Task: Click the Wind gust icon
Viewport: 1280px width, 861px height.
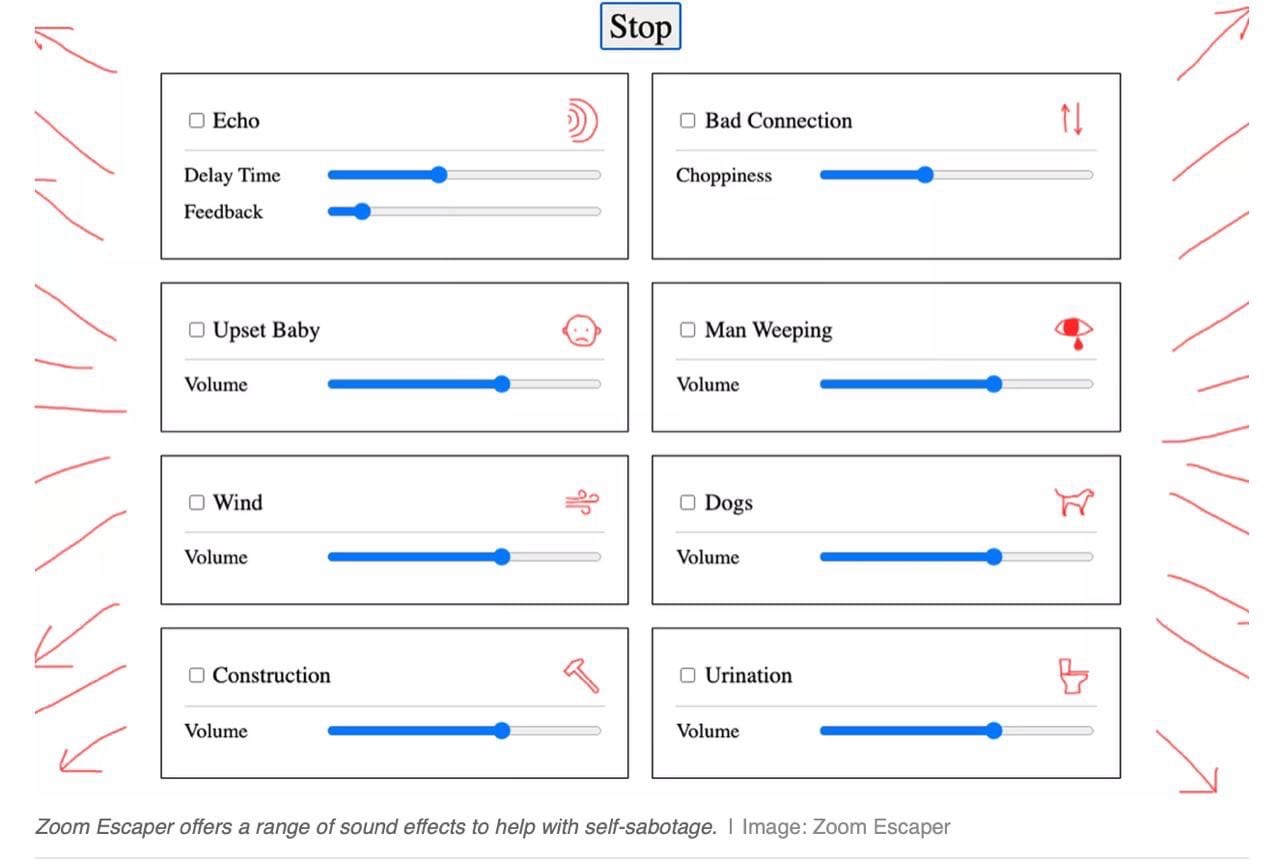Action: [581, 503]
